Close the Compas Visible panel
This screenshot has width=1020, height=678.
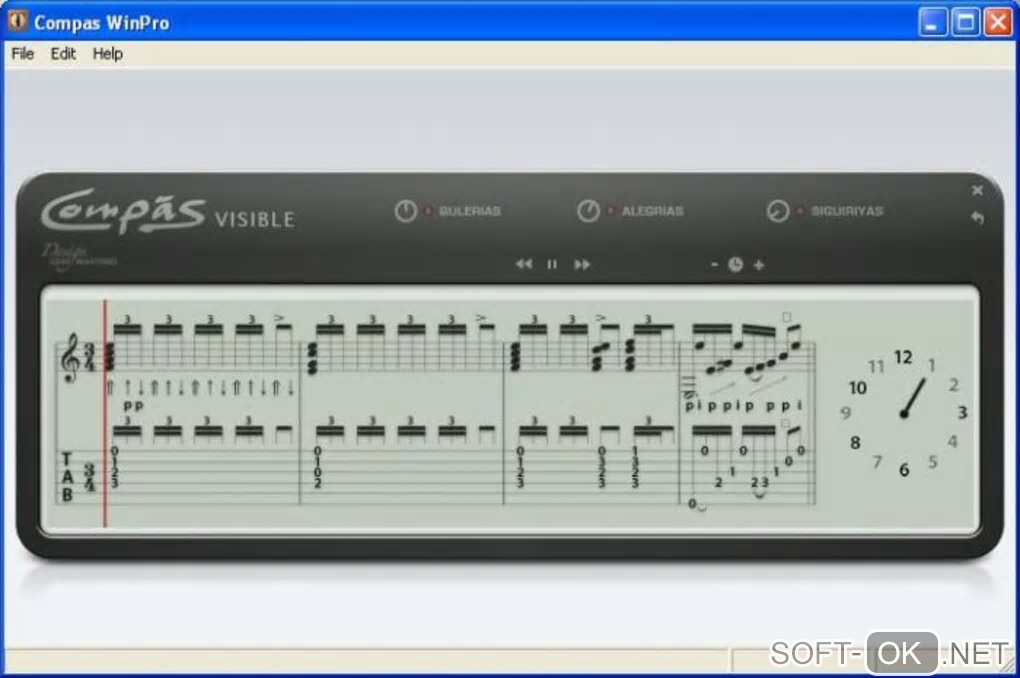pos(977,190)
